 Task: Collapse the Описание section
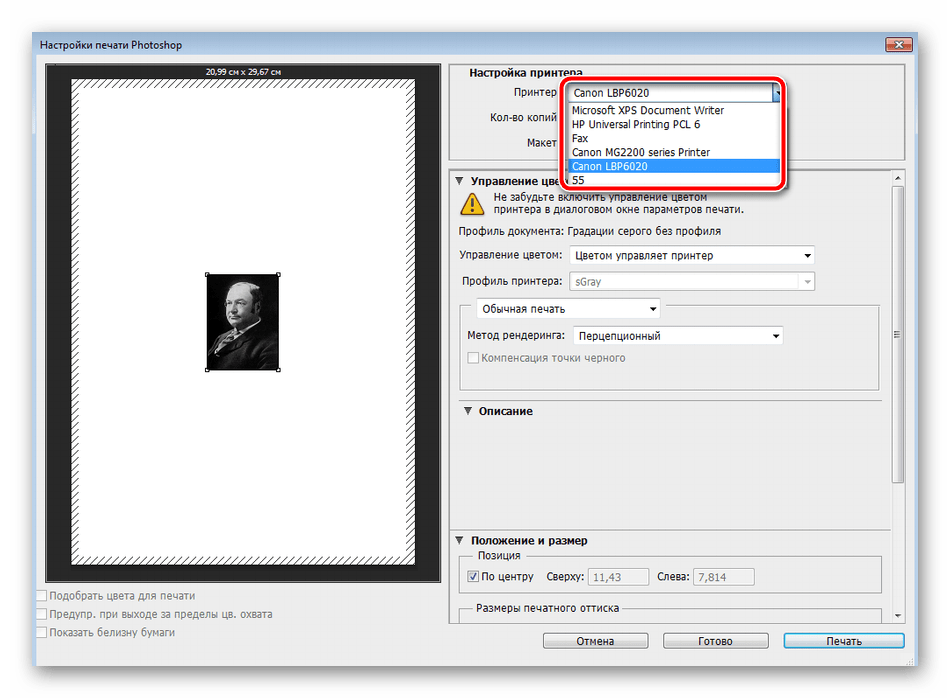pos(467,411)
